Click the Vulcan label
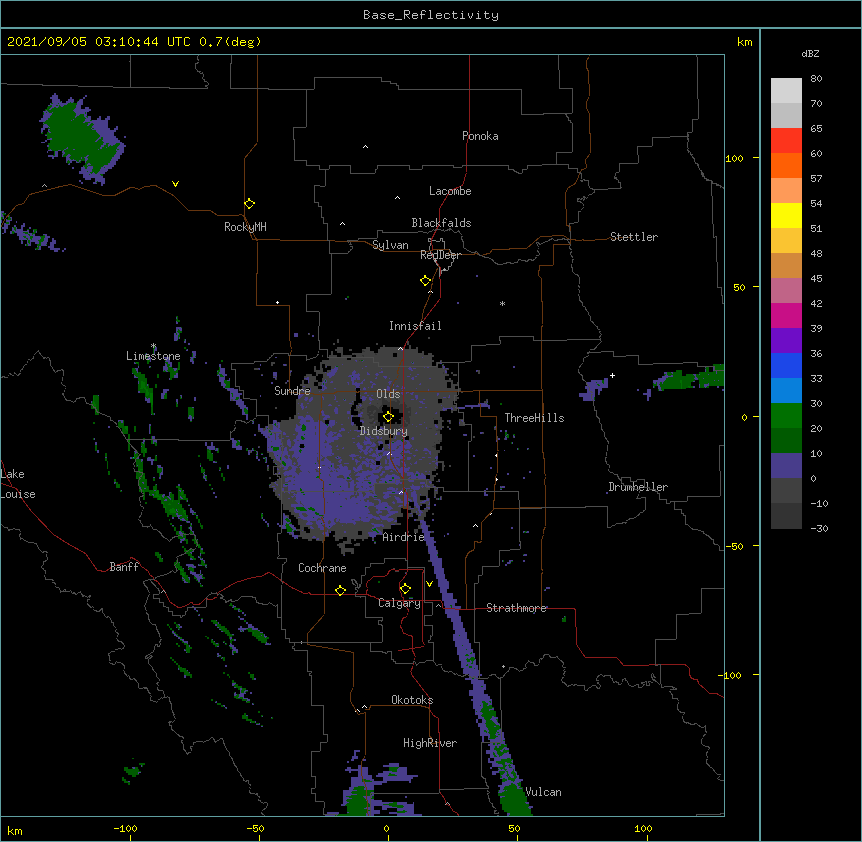This screenshot has width=862, height=842. tap(543, 792)
